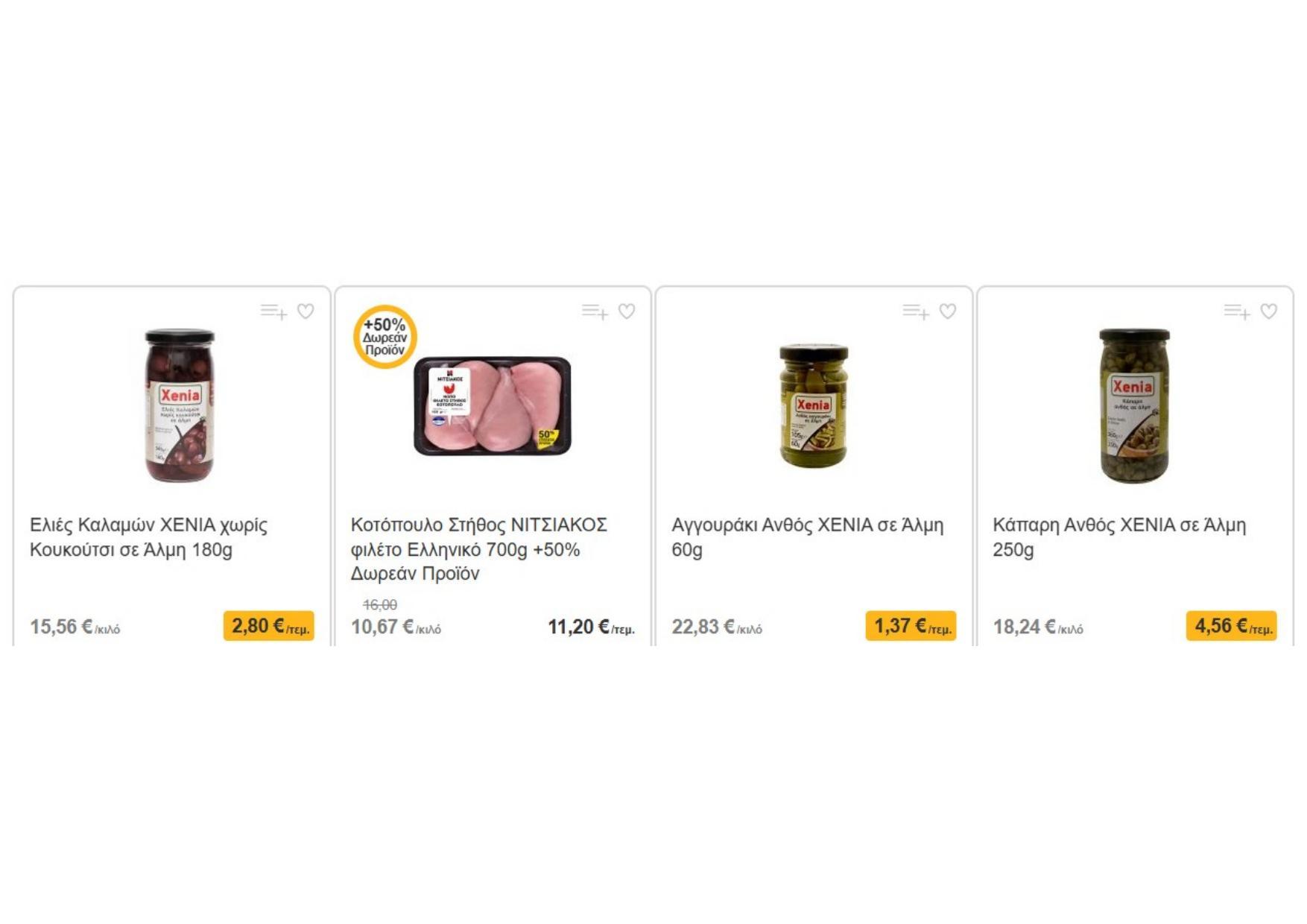Viewport: 1307px width, 924px height.
Task: Add Nitsiakos chicken breast to shopping list
Action: pyautogui.click(x=595, y=311)
